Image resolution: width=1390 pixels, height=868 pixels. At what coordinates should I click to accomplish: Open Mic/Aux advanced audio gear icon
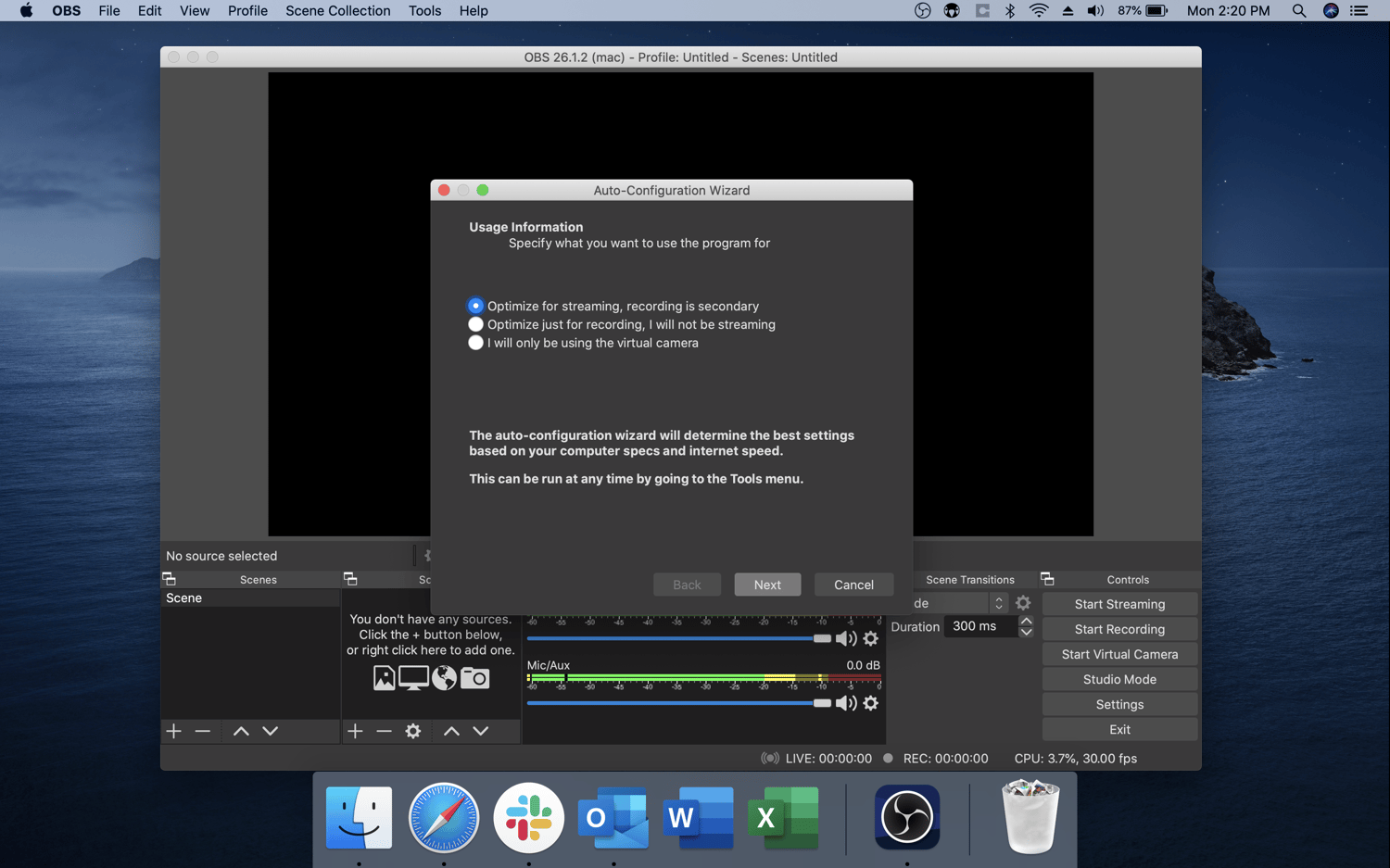pyautogui.click(x=870, y=703)
